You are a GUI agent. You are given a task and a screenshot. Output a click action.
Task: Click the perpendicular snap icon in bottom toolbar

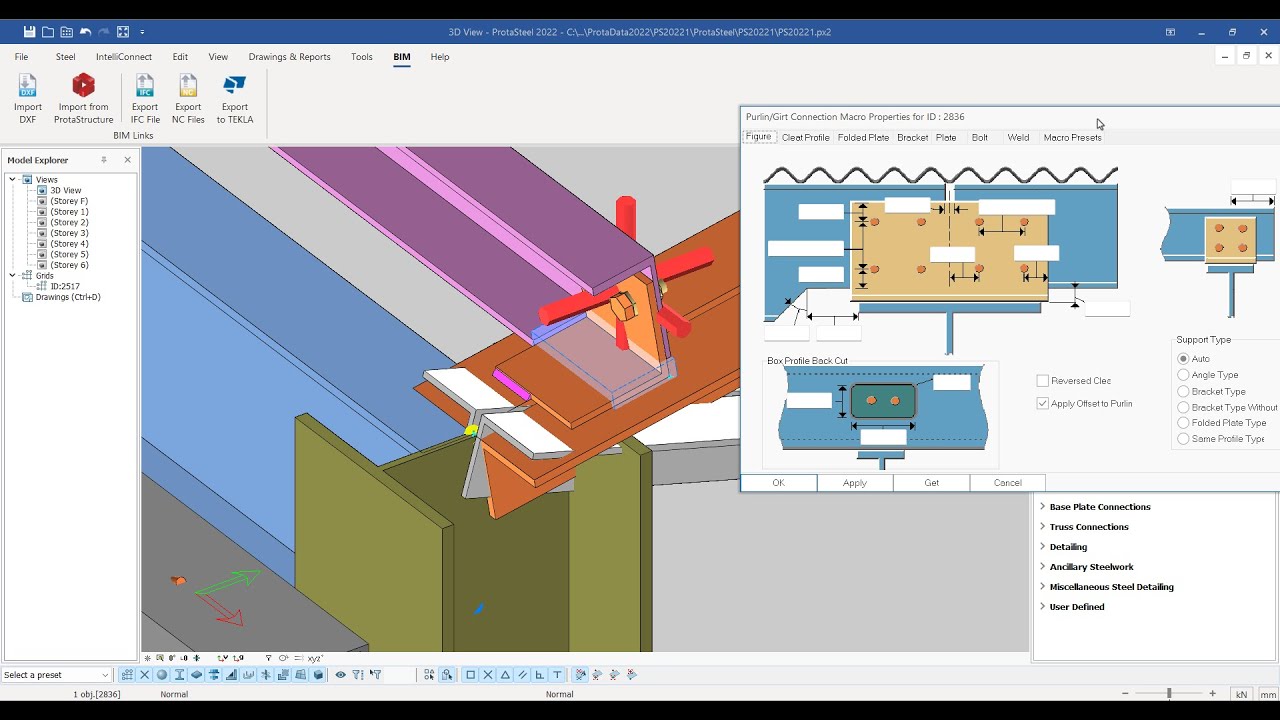coord(540,675)
